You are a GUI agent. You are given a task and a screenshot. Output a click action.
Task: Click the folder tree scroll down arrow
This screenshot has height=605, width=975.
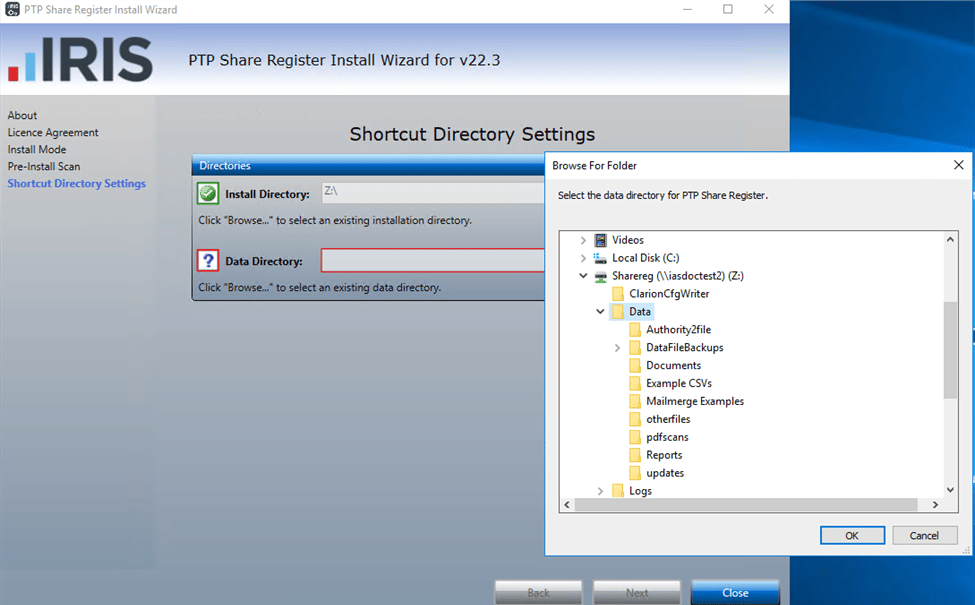click(950, 490)
